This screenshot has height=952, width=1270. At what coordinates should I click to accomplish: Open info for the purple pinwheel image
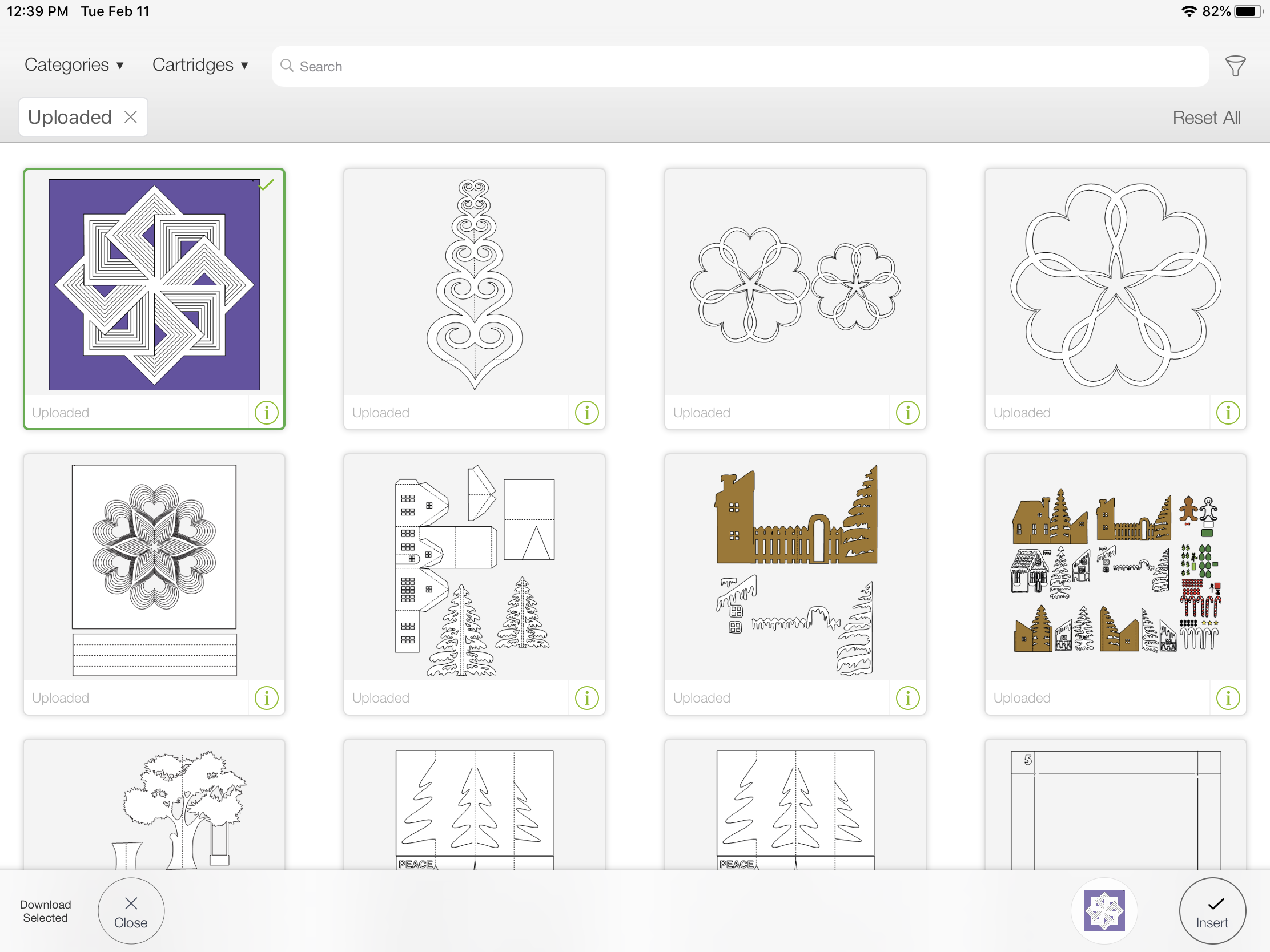pos(267,413)
